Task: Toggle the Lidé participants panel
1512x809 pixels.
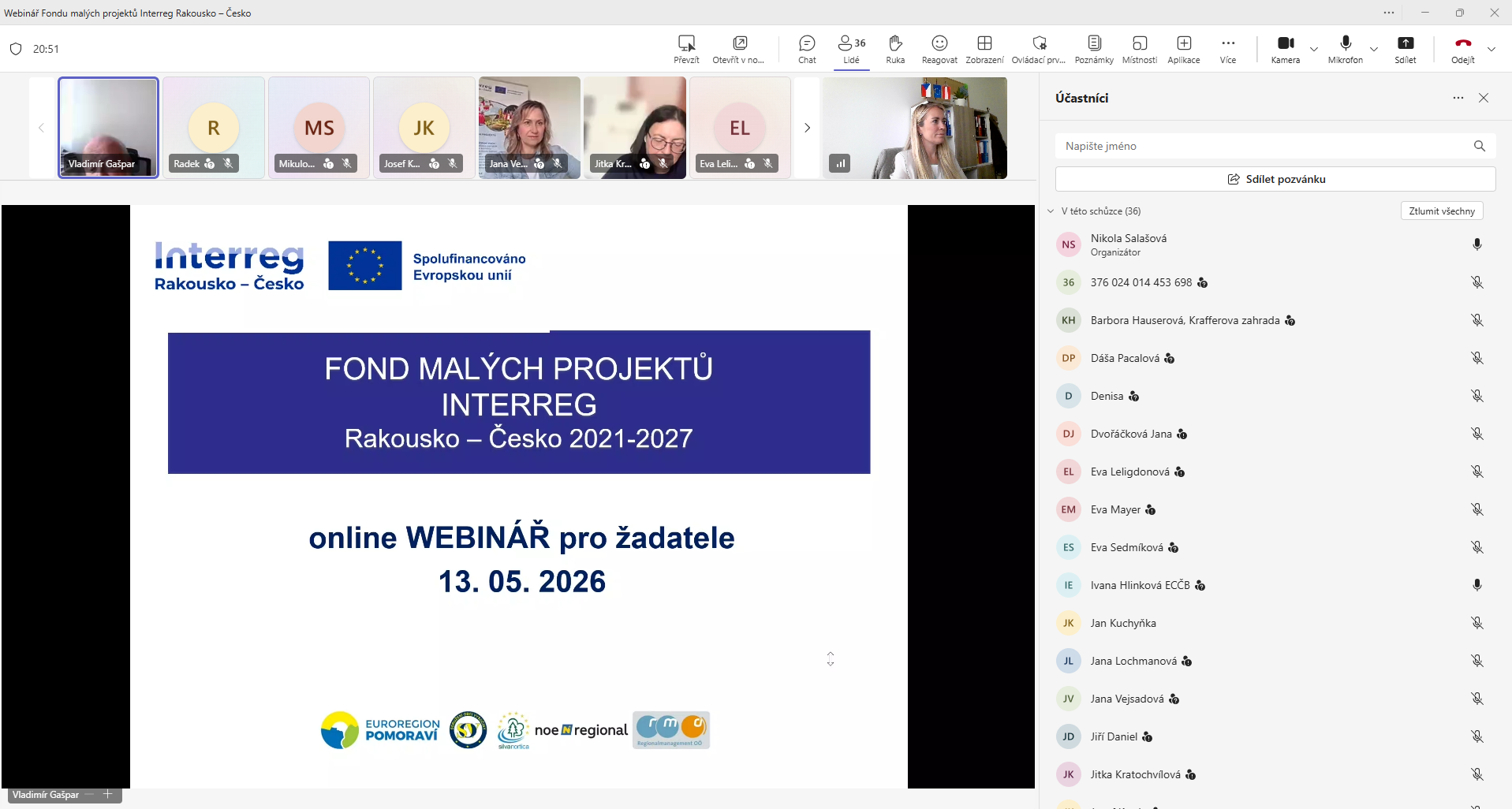Action: 852,49
